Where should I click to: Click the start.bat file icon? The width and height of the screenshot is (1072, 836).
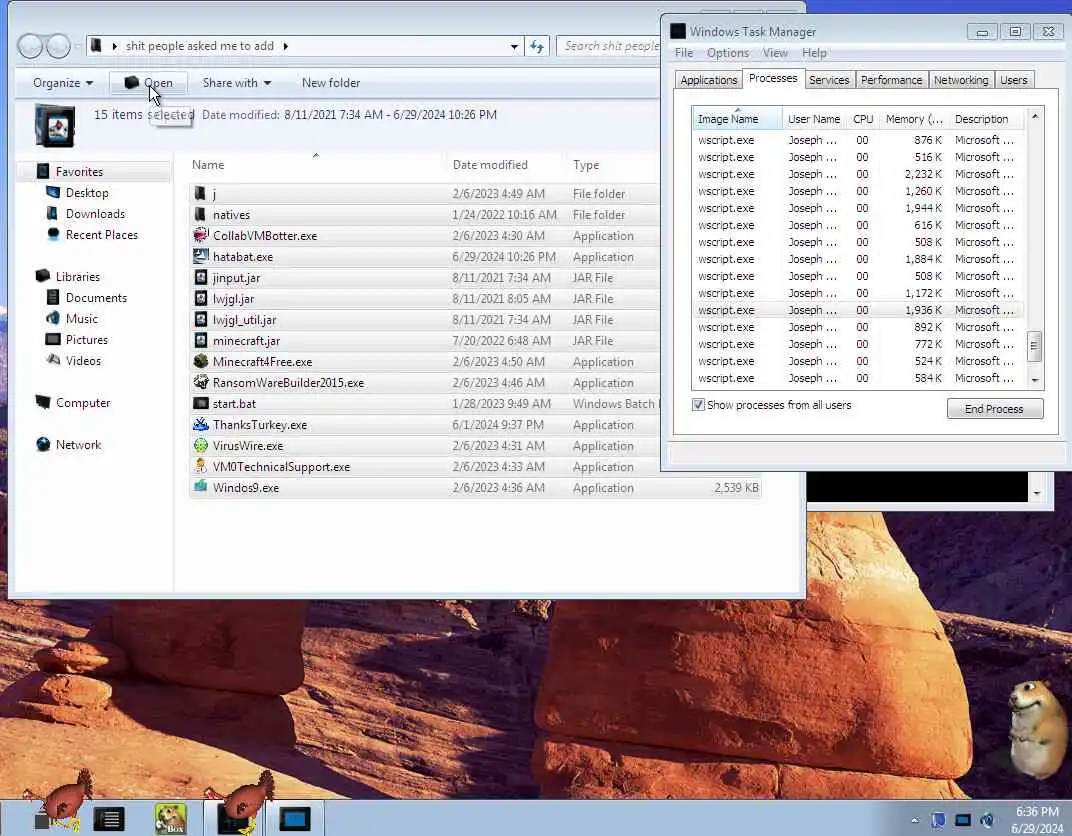click(x=200, y=403)
